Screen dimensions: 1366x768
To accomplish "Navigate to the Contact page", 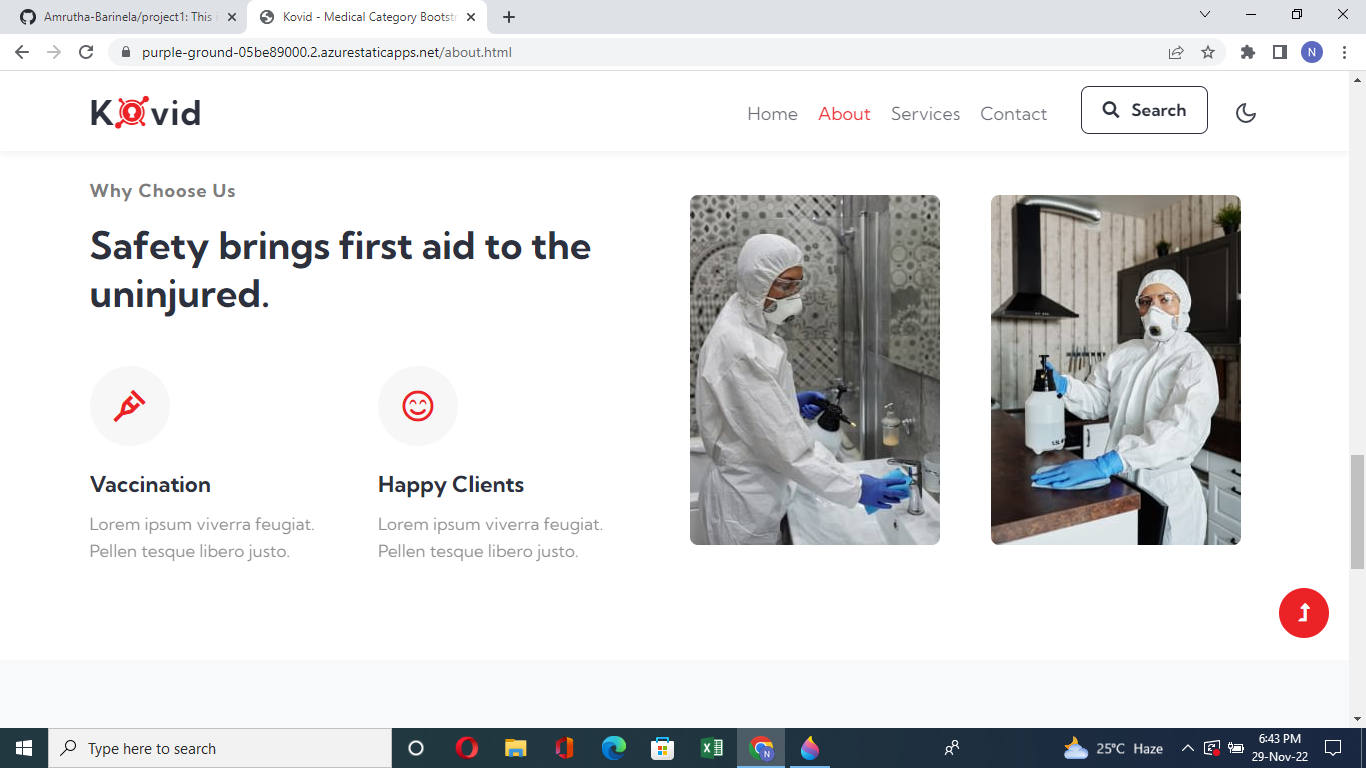I will 1013,114.
